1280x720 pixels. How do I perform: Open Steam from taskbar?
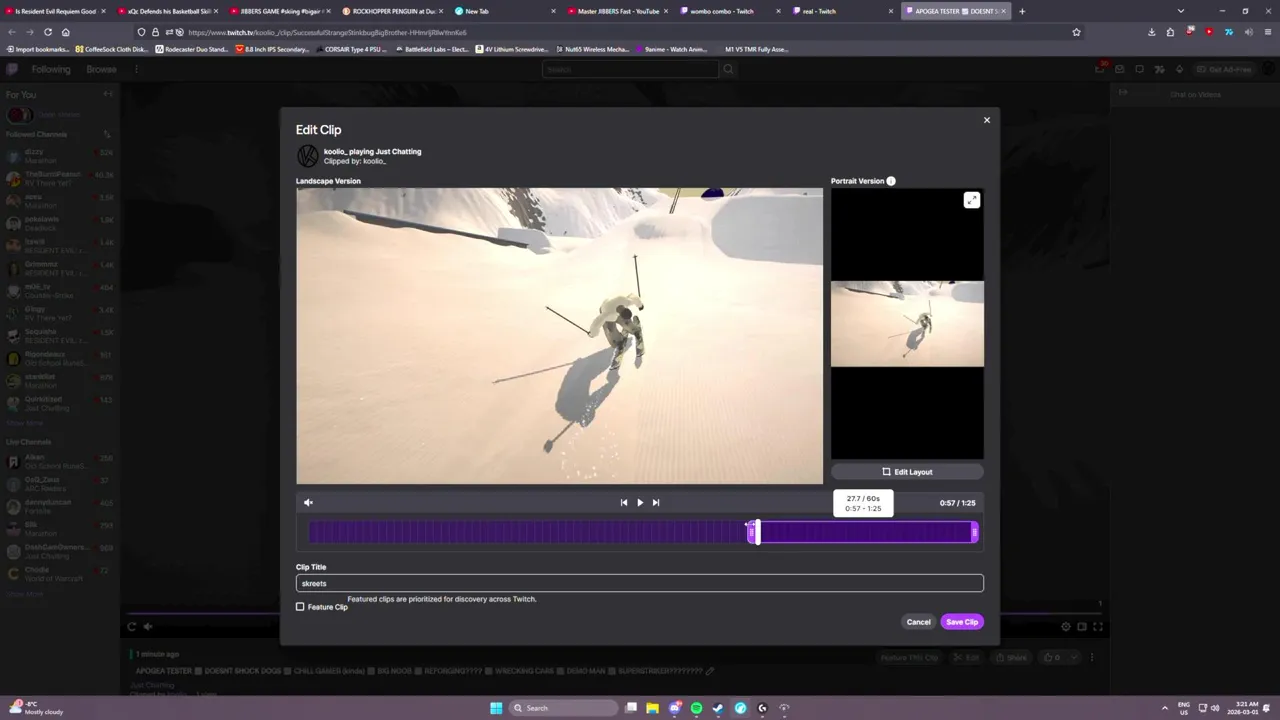[718, 708]
